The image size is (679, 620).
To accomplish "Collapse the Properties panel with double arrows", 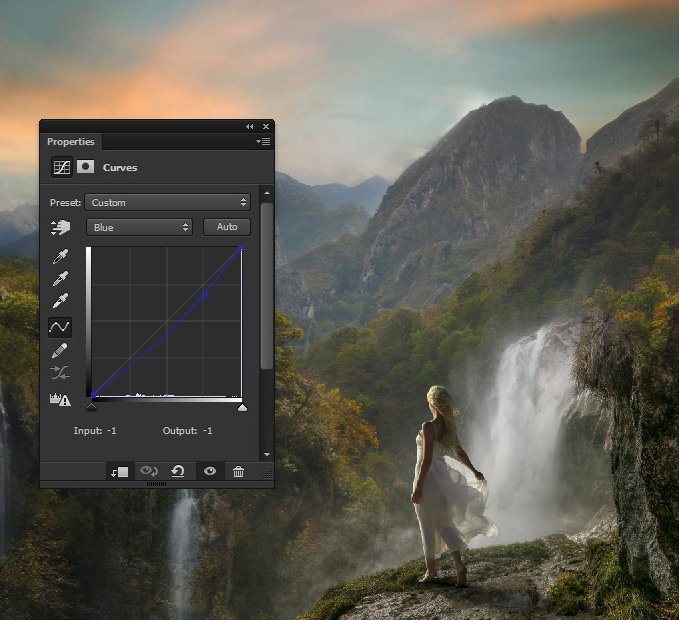I will (249, 127).
